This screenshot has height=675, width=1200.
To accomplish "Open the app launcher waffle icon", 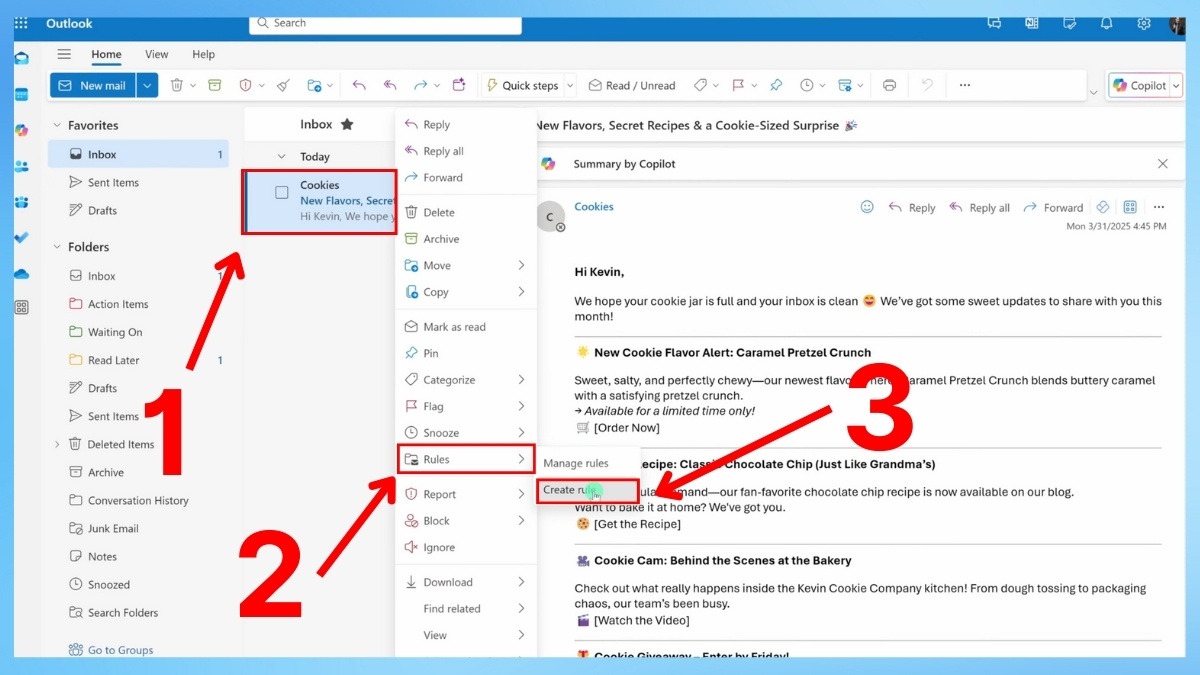I will tap(21, 23).
